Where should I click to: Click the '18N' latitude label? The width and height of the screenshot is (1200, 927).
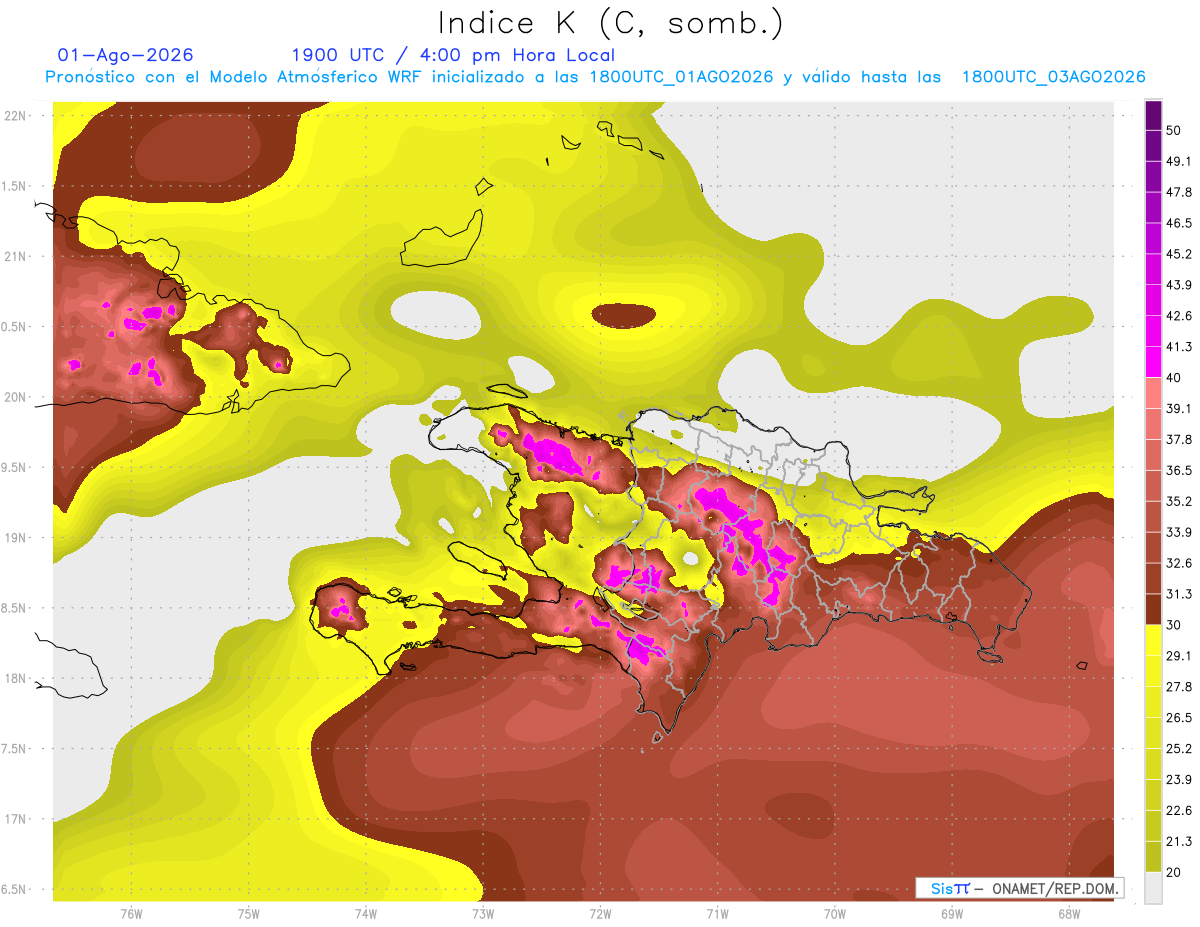tap(15, 678)
